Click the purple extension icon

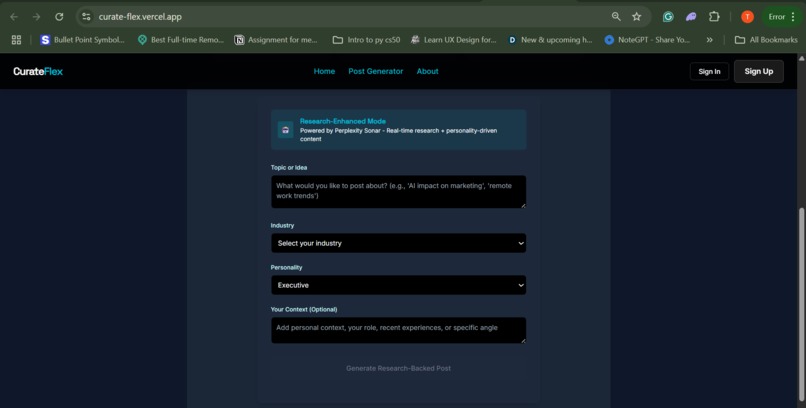(691, 17)
